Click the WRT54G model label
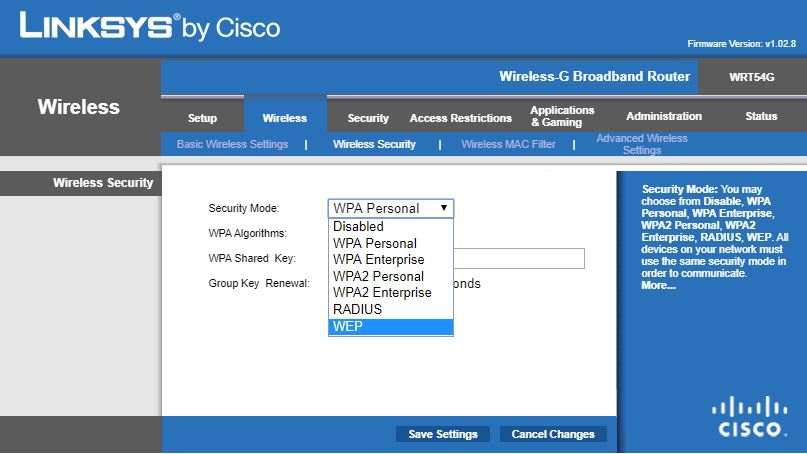Screen dimensions: 807x454 click(x=751, y=77)
